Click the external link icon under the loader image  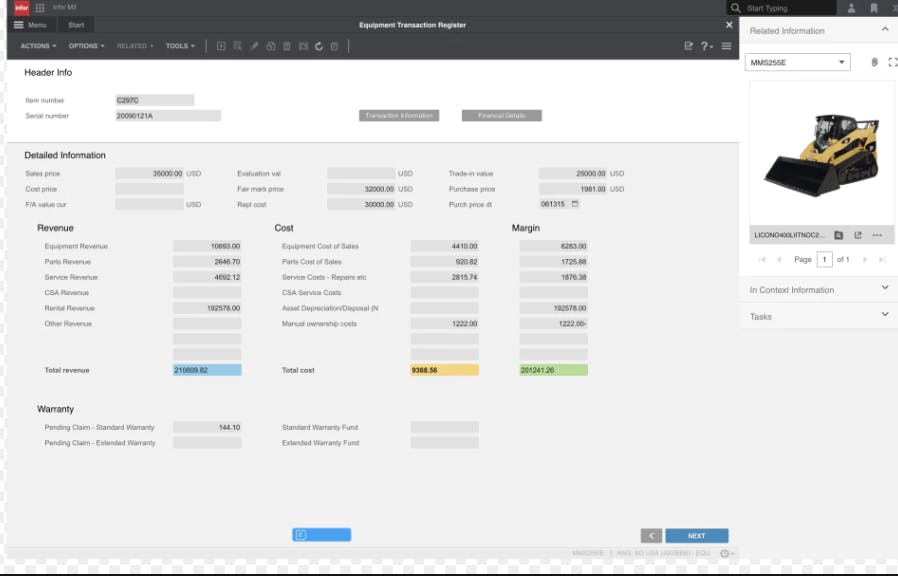(x=858, y=235)
